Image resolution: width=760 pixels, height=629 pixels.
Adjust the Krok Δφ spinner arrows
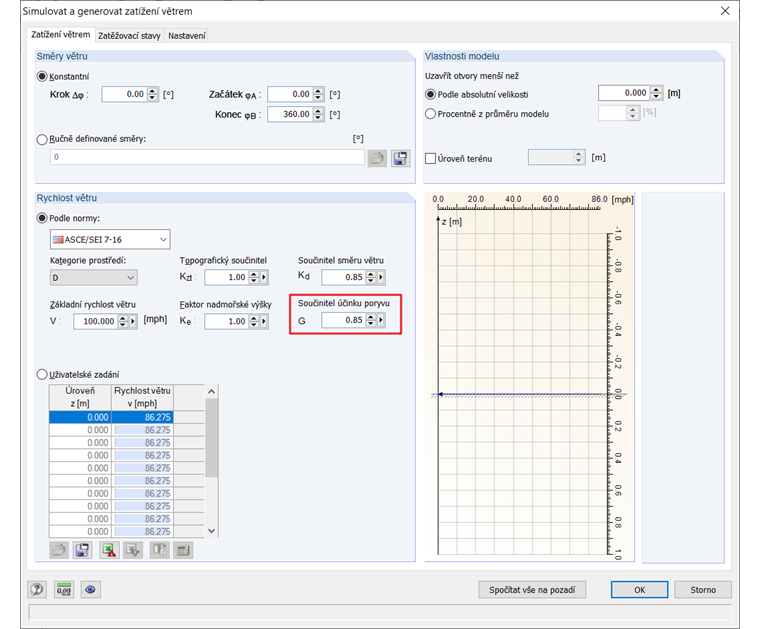[x=152, y=94]
